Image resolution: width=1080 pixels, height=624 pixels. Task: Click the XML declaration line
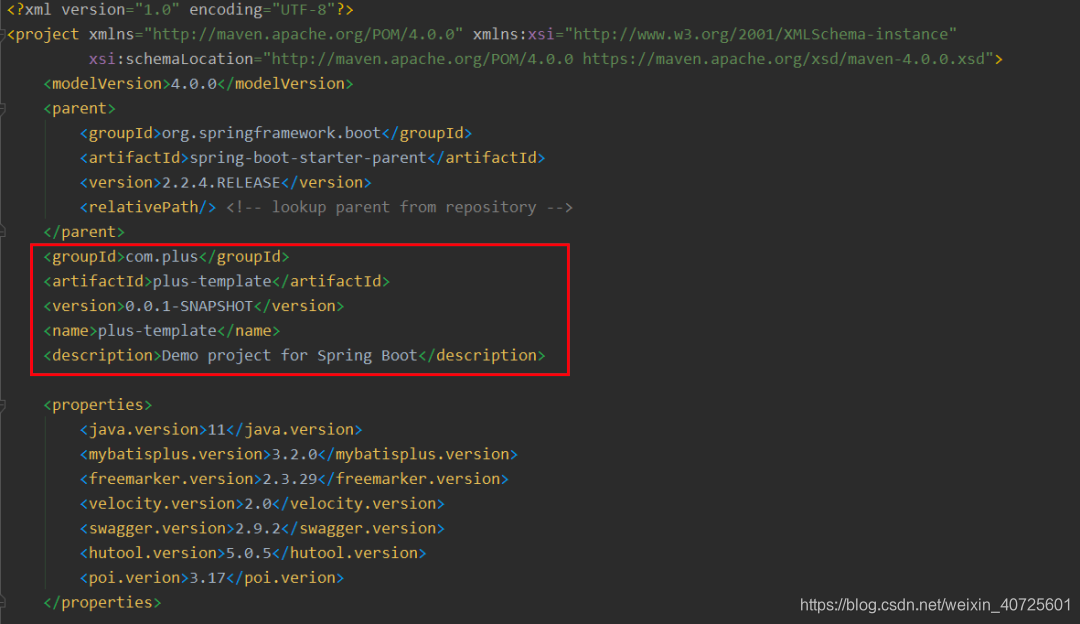[x=180, y=10]
